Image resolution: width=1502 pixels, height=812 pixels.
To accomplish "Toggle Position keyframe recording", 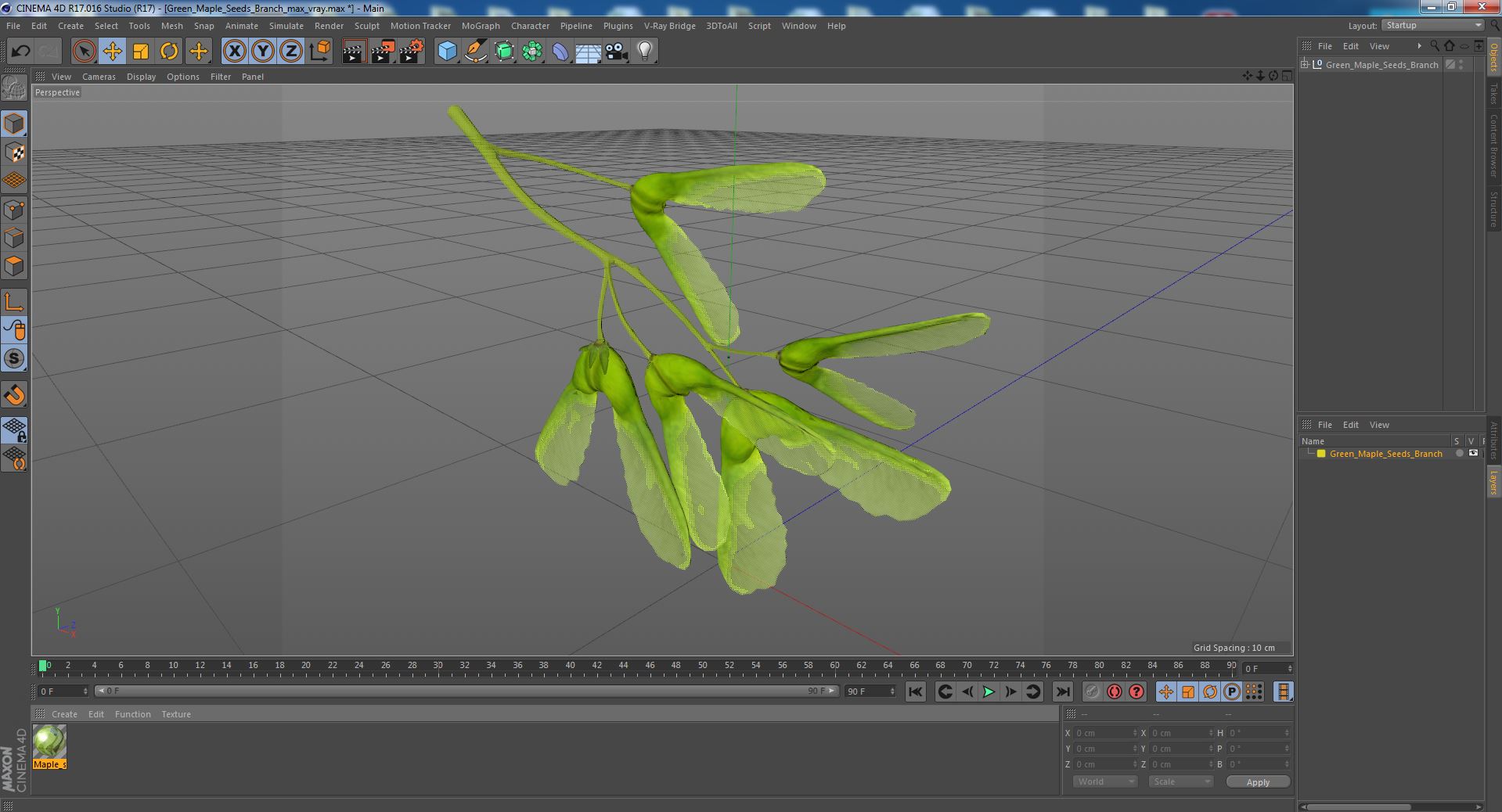I will pyautogui.click(x=1166, y=692).
